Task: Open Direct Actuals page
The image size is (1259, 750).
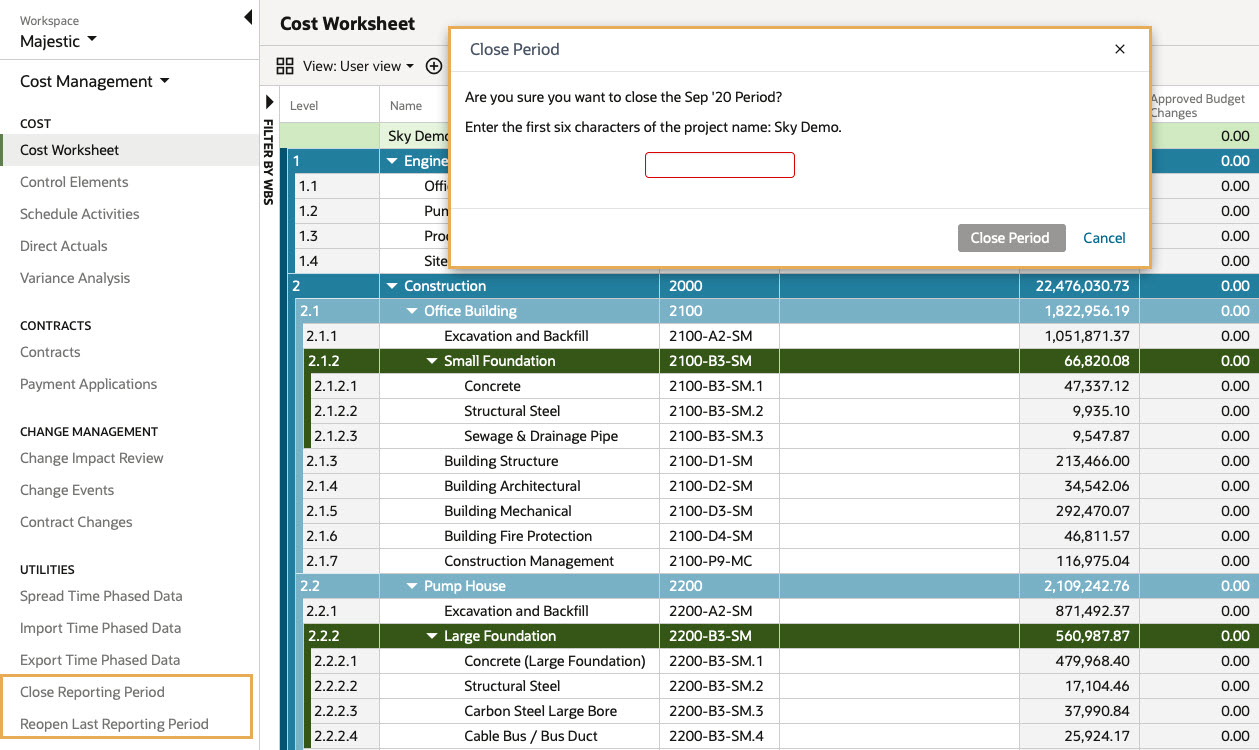Action: (x=64, y=246)
